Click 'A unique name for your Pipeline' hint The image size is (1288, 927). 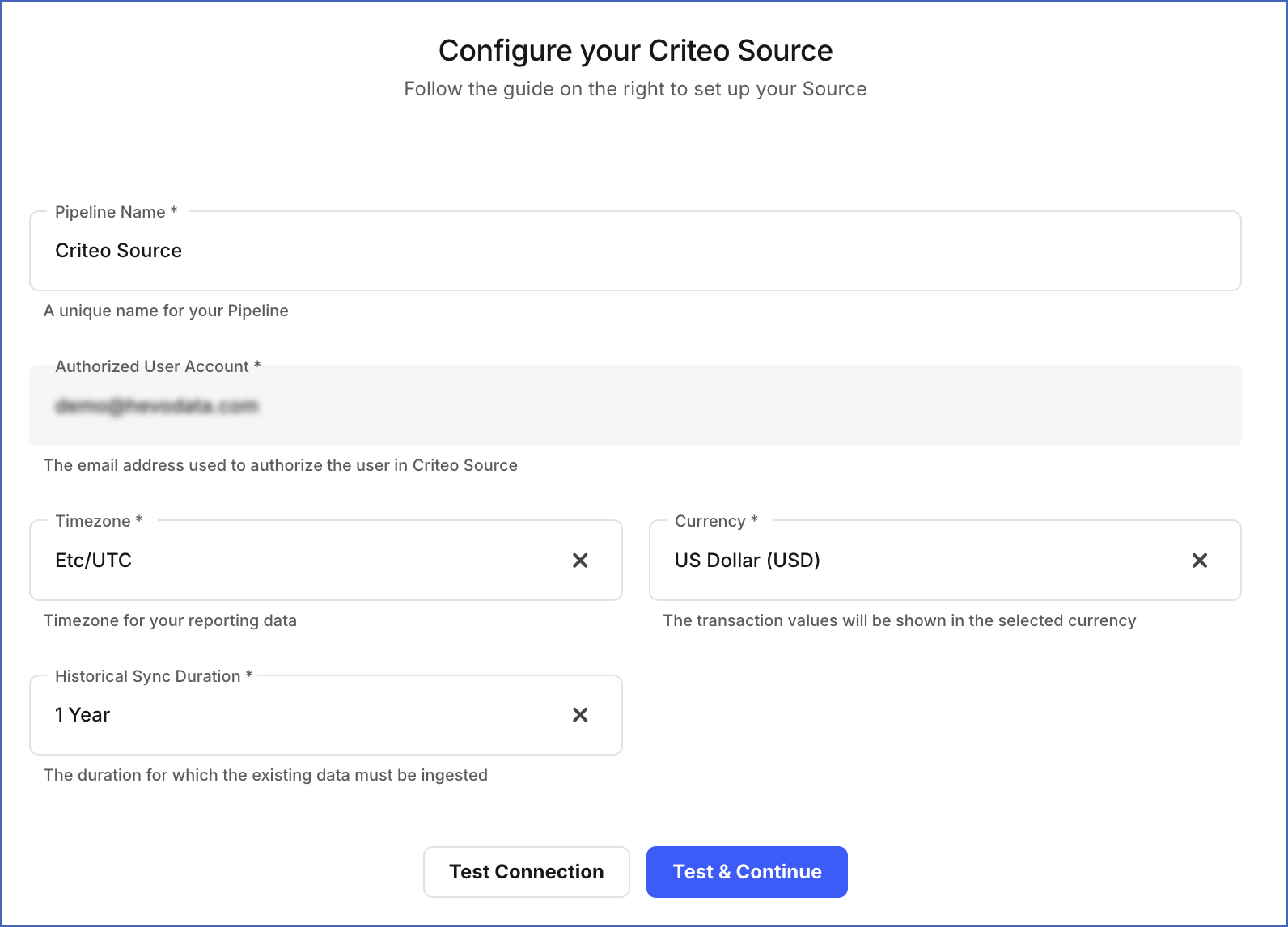pos(166,311)
